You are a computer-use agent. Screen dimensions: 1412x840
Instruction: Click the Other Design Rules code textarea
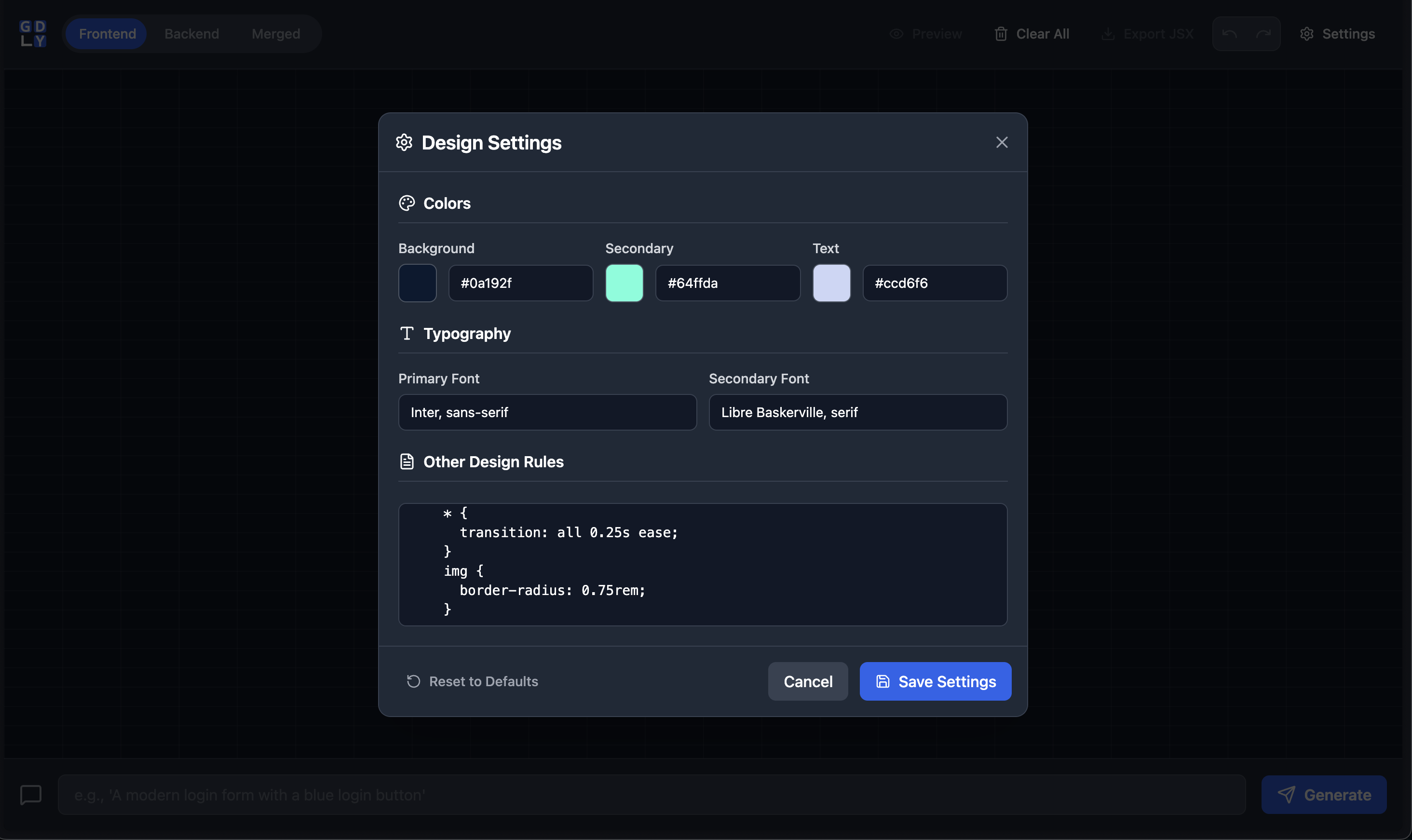702,564
